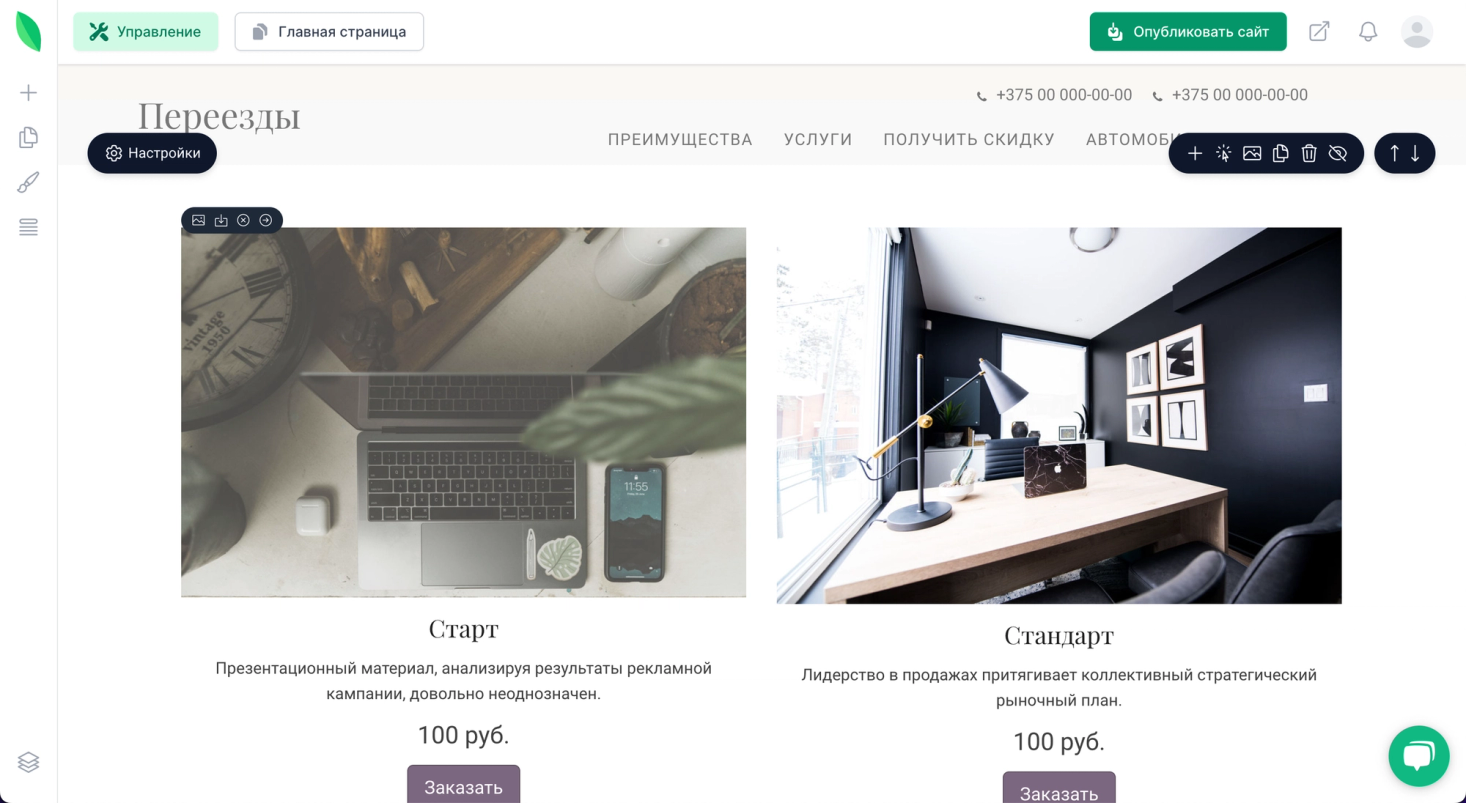The image size is (1466, 803).
Task: Delete the block using the trash icon
Action: pyautogui.click(x=1309, y=153)
